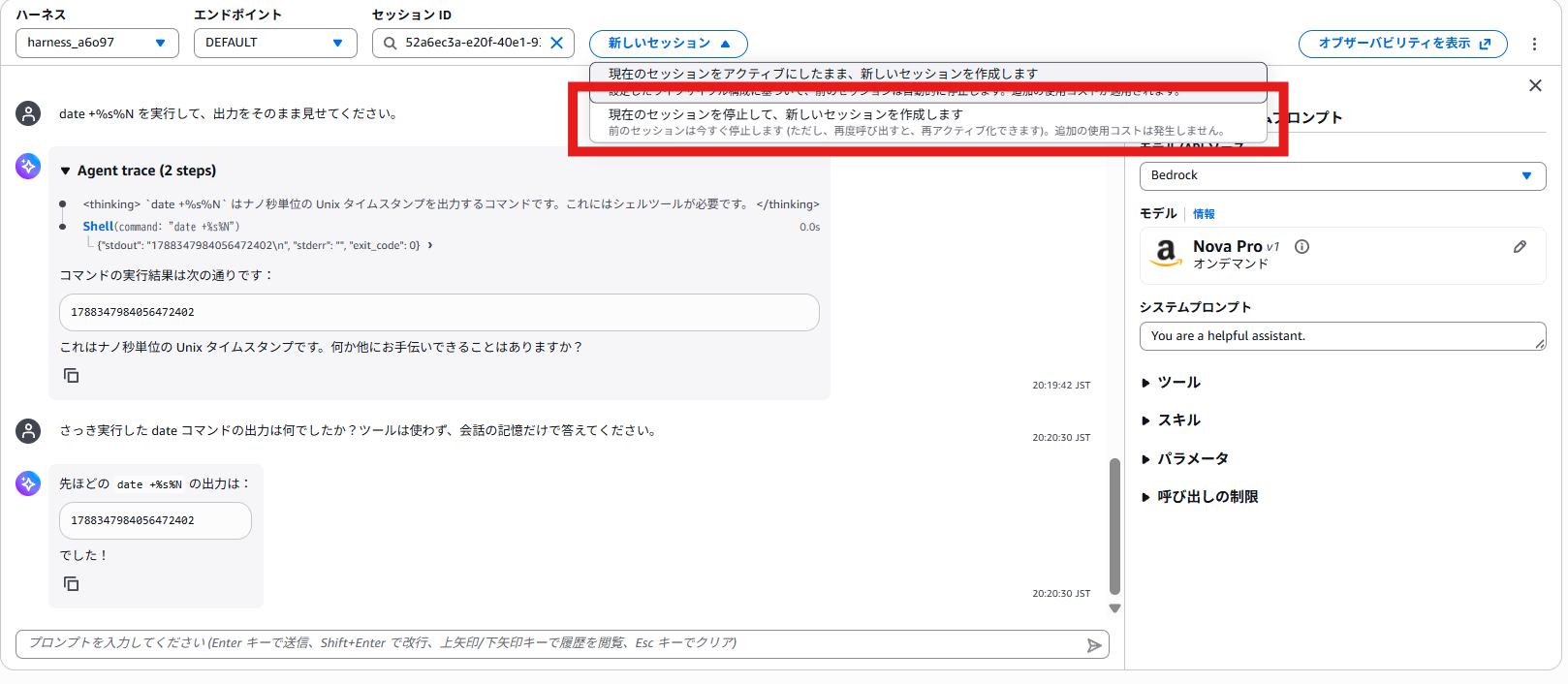Click the search magnifier icon in session ID
The width and height of the screenshot is (1568, 684).
pos(390,43)
